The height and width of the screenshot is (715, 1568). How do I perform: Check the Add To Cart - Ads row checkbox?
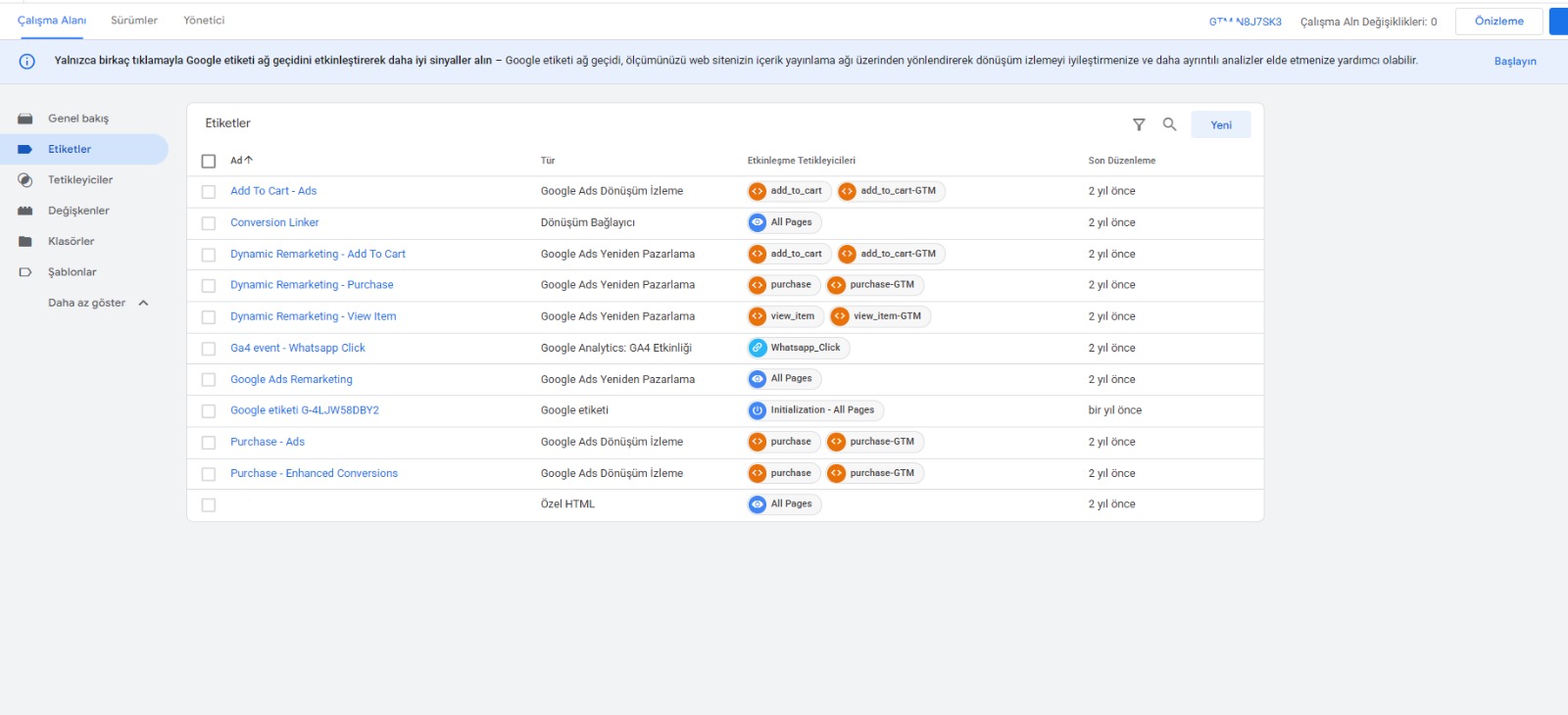point(209,192)
